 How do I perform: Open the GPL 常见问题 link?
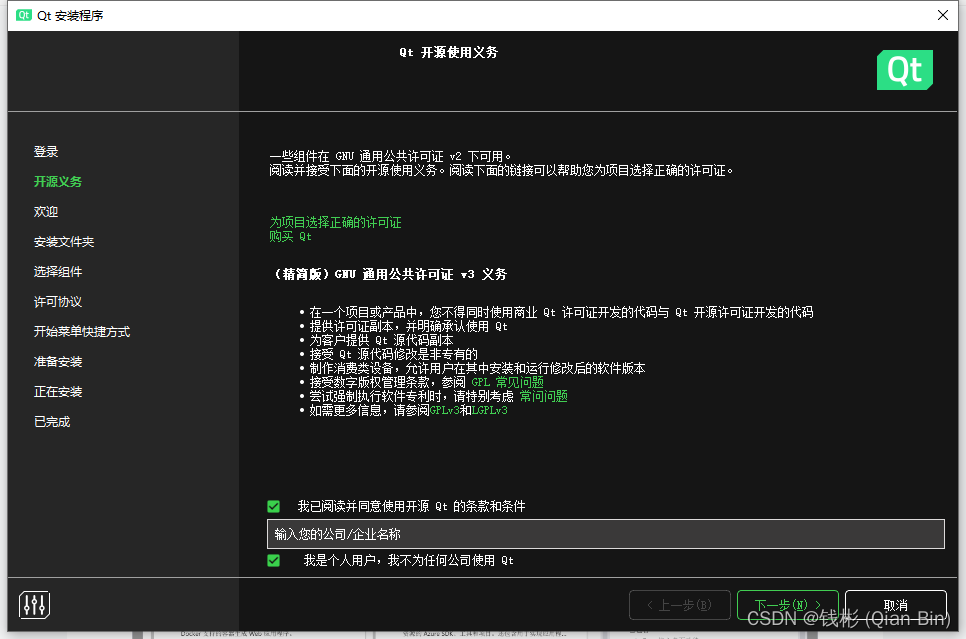coord(507,382)
